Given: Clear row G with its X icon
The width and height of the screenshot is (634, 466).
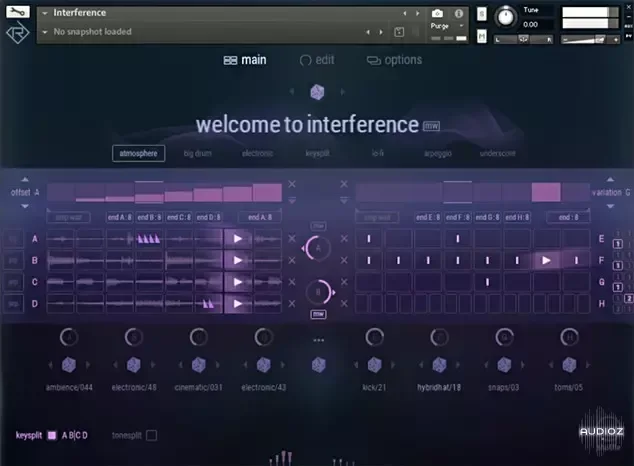Looking at the screenshot, I should pos(344,282).
